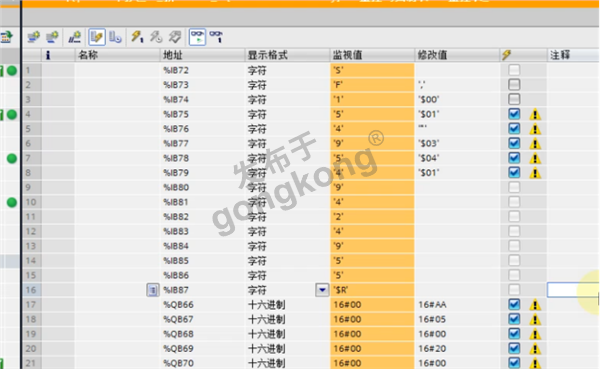Check modify checkbox for %IB73

[x=514, y=85]
